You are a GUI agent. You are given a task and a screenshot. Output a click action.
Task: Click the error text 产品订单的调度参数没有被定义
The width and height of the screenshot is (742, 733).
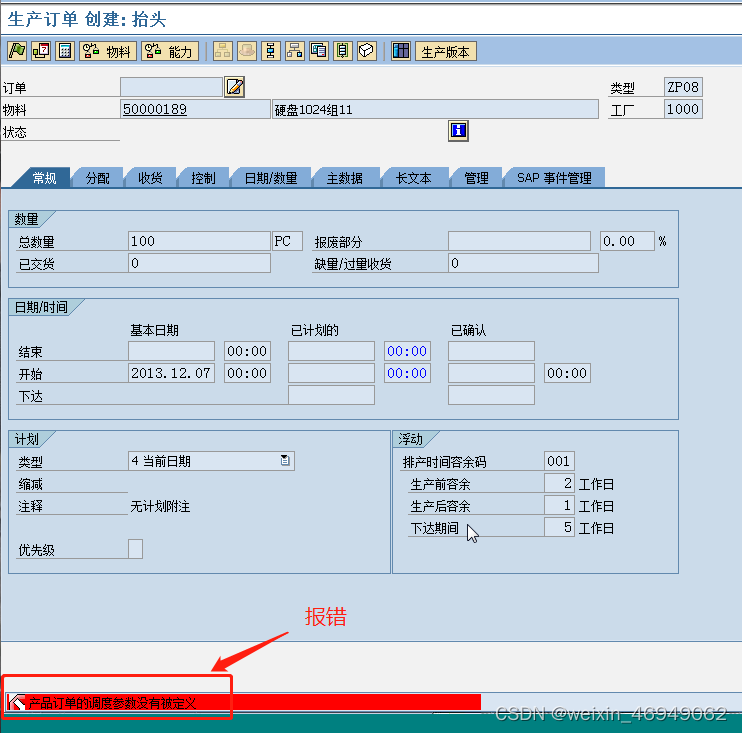pyautogui.click(x=112, y=703)
